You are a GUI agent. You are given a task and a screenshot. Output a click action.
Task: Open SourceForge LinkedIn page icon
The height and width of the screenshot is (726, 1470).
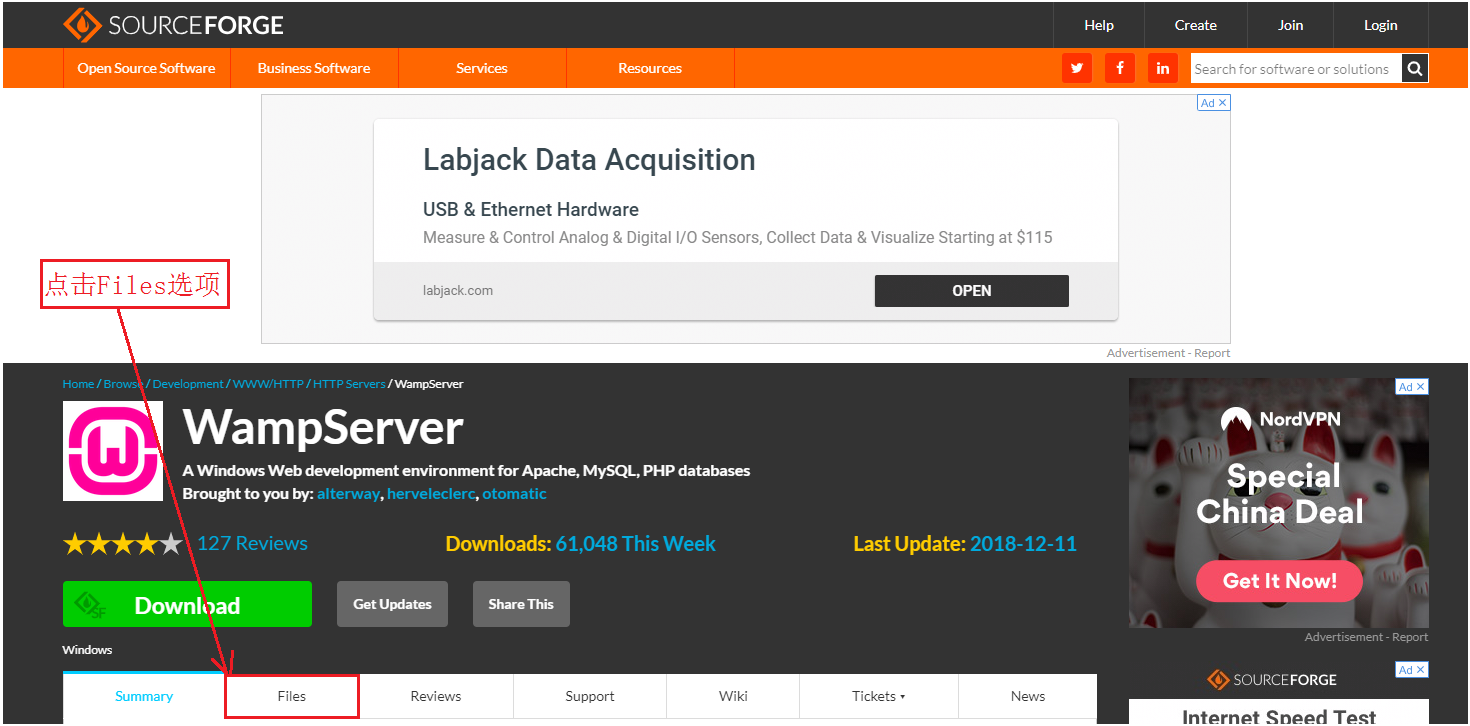pos(1163,68)
